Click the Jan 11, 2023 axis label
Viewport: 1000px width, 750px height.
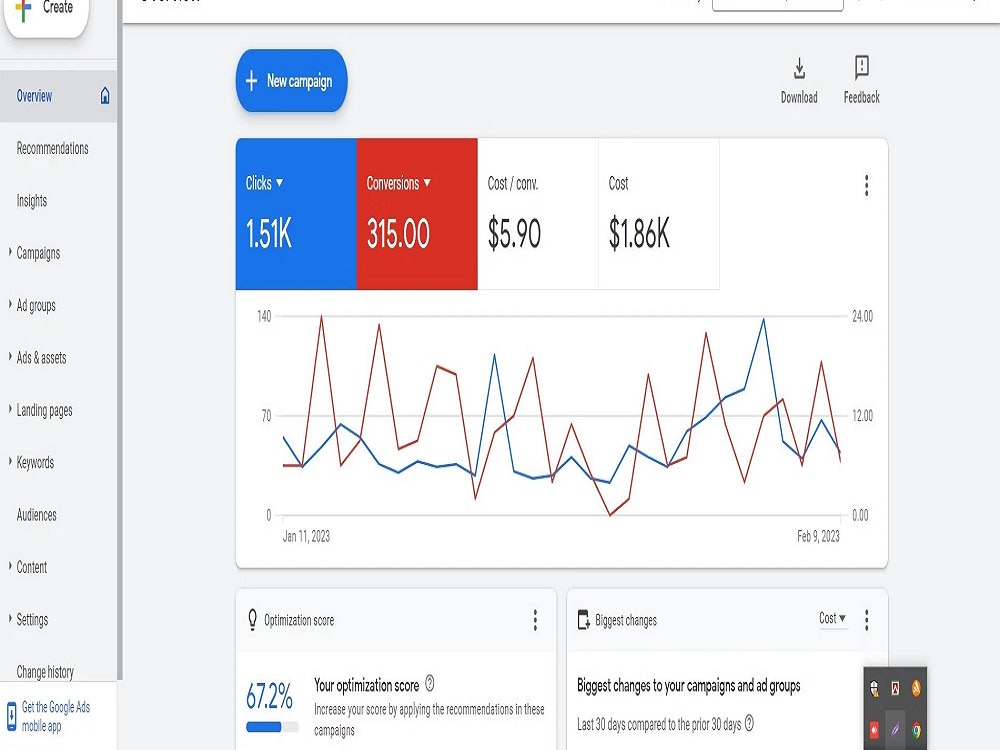(x=306, y=536)
